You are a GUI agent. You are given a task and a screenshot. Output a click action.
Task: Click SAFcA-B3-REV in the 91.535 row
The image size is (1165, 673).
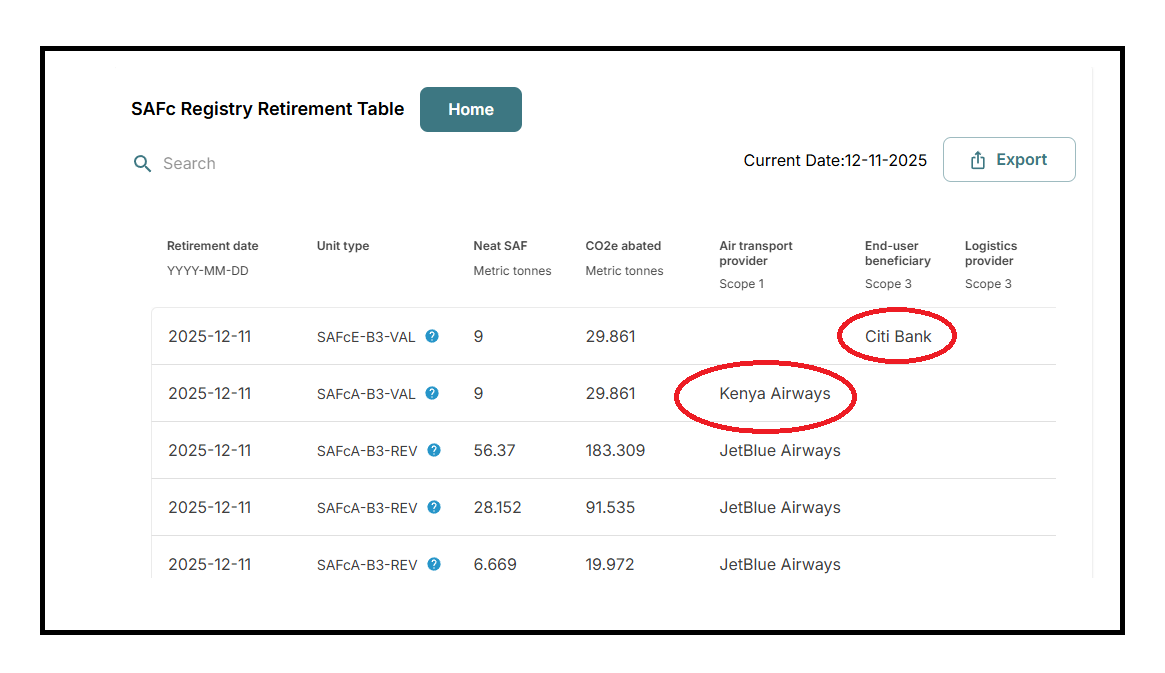pyautogui.click(x=367, y=509)
